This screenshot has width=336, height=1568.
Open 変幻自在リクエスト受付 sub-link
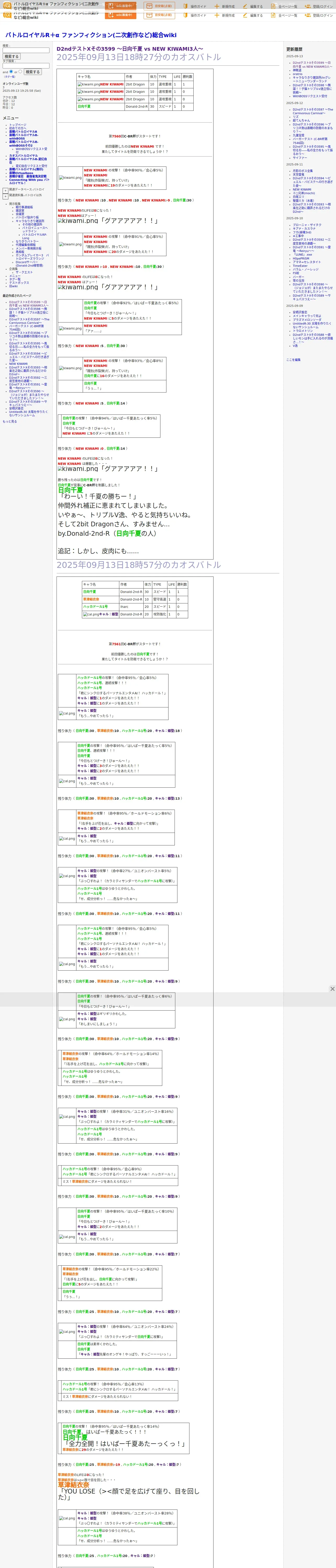click(x=31, y=166)
